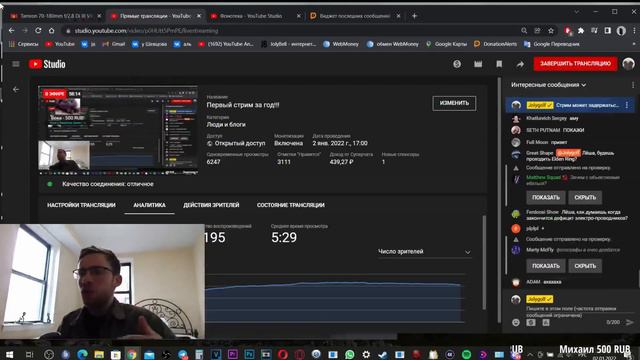Image resolution: width=640 pixels, height=360 pixels.
Task: Switch to 'Виджет последних сообщений' browser tab
Action: tap(355, 16)
